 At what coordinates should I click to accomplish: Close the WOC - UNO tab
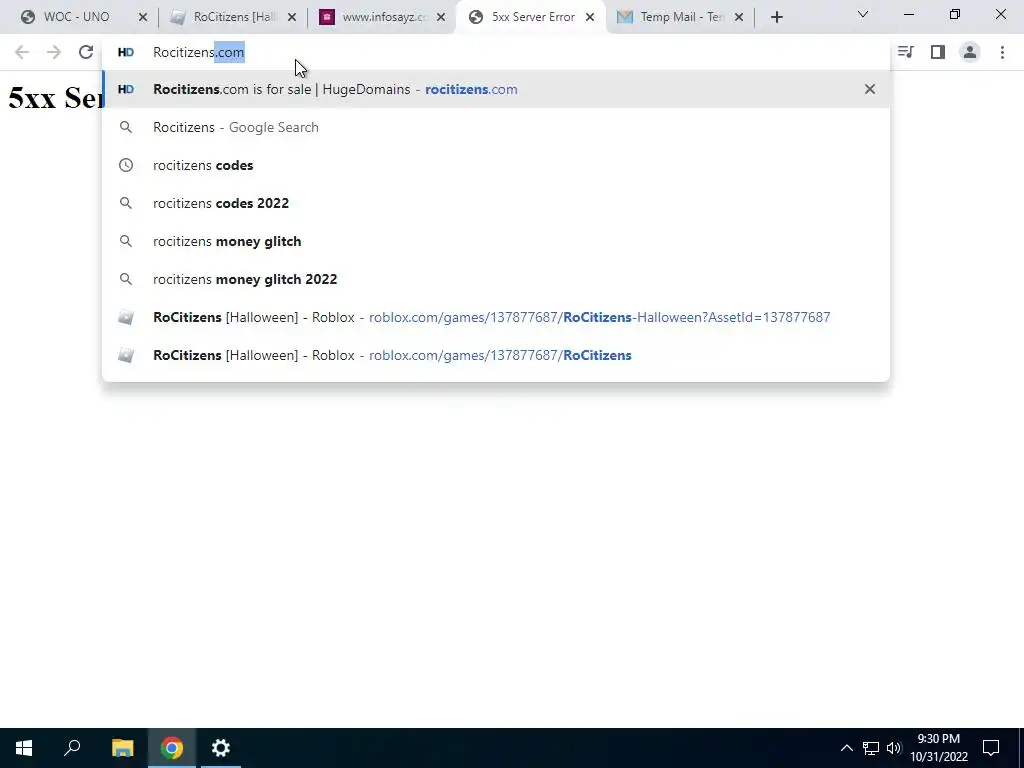click(143, 18)
